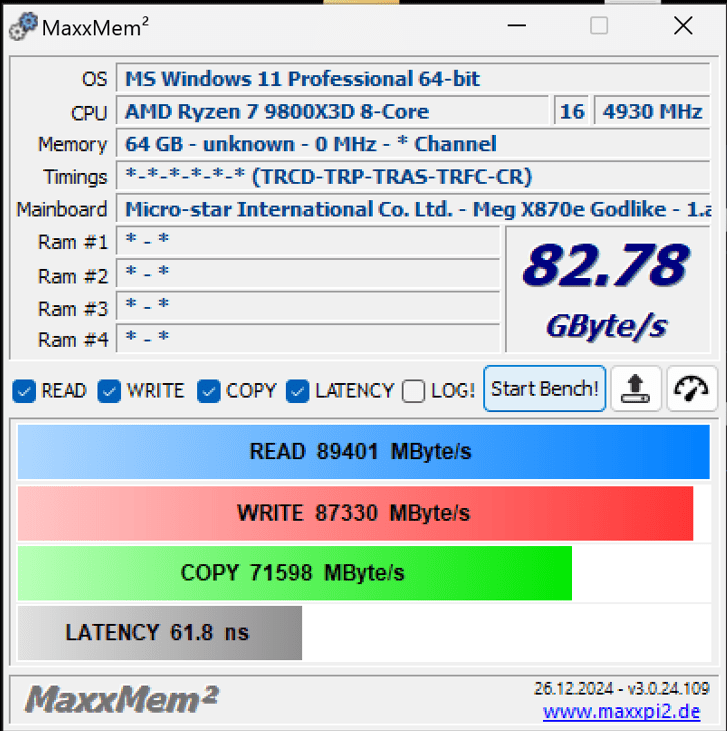This screenshot has width=727, height=731.
Task: Click the CPU clock field 4930 MHz
Action: 652,111
